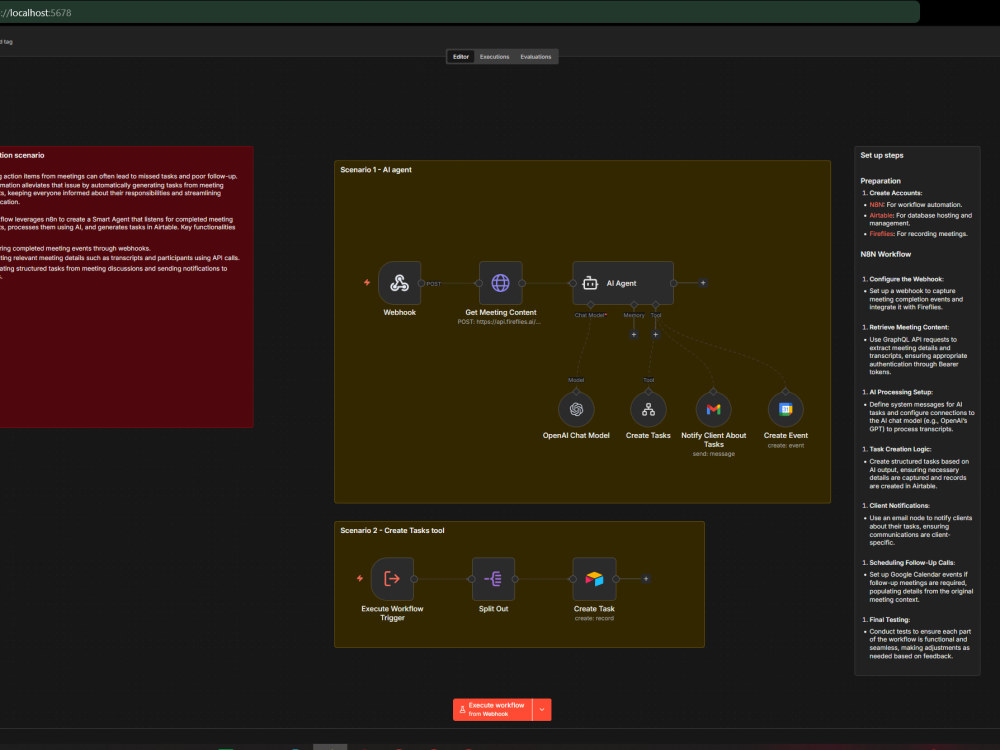
Task: Open the Execute Workflow Trigger node
Action: pyautogui.click(x=392, y=579)
